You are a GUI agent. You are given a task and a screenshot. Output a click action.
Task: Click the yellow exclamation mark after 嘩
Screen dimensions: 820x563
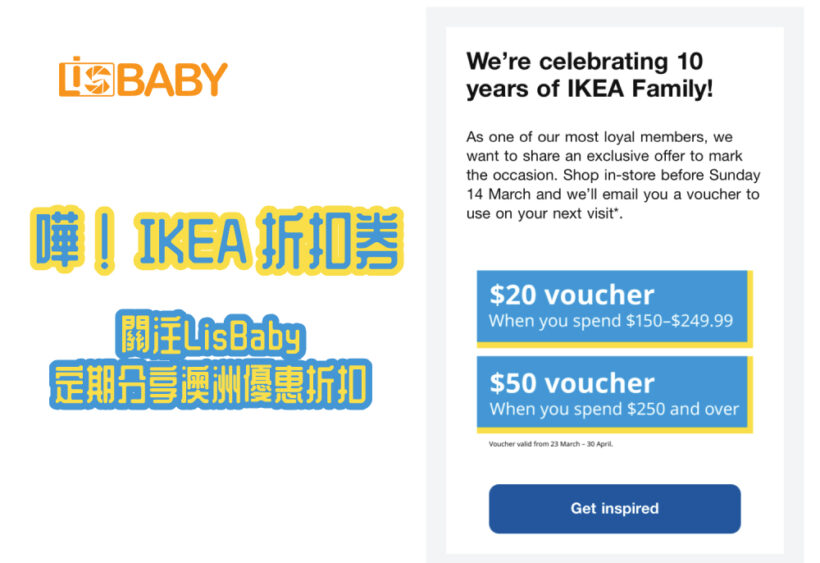[105, 240]
